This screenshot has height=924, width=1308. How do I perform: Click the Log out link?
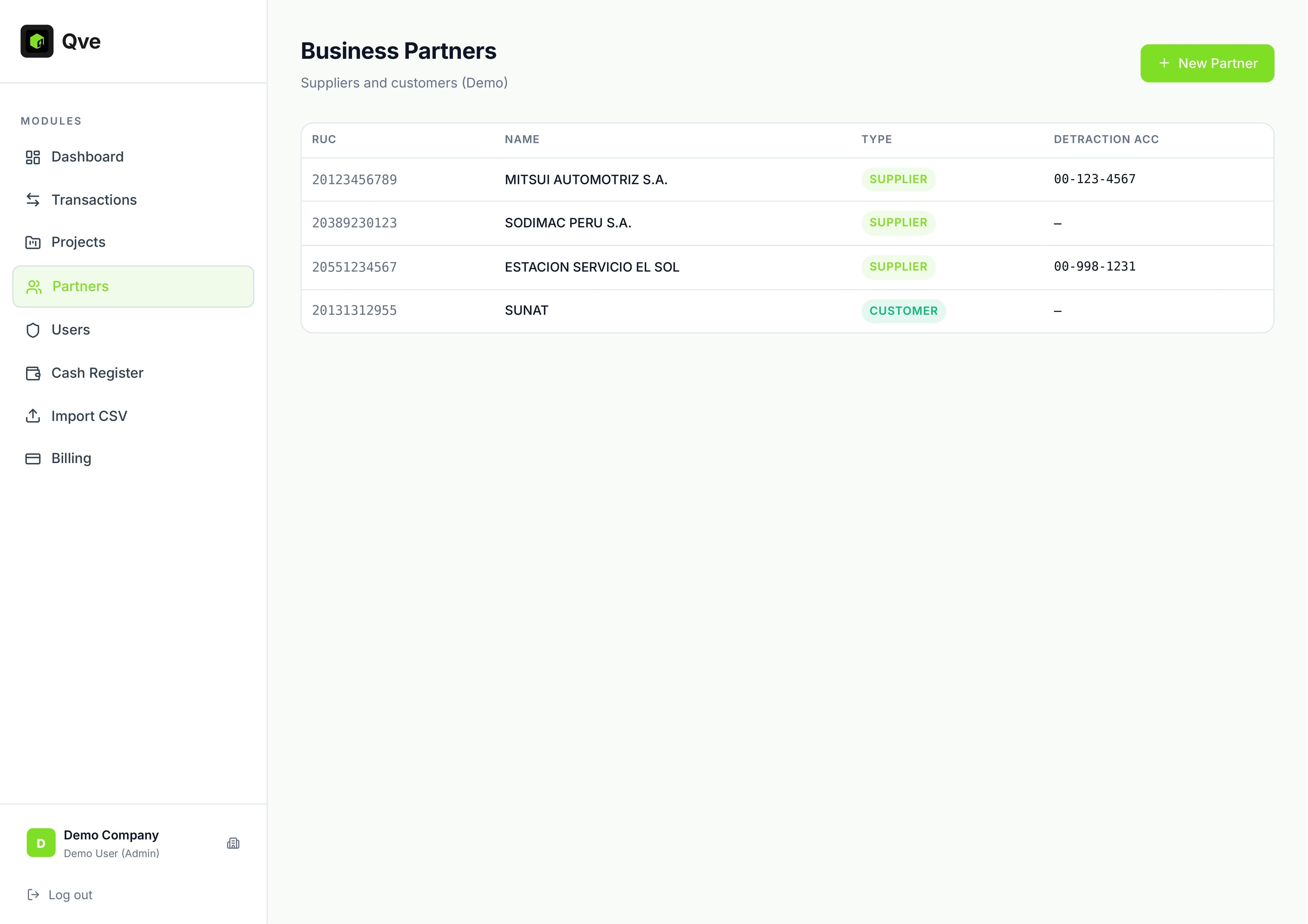coord(69,894)
